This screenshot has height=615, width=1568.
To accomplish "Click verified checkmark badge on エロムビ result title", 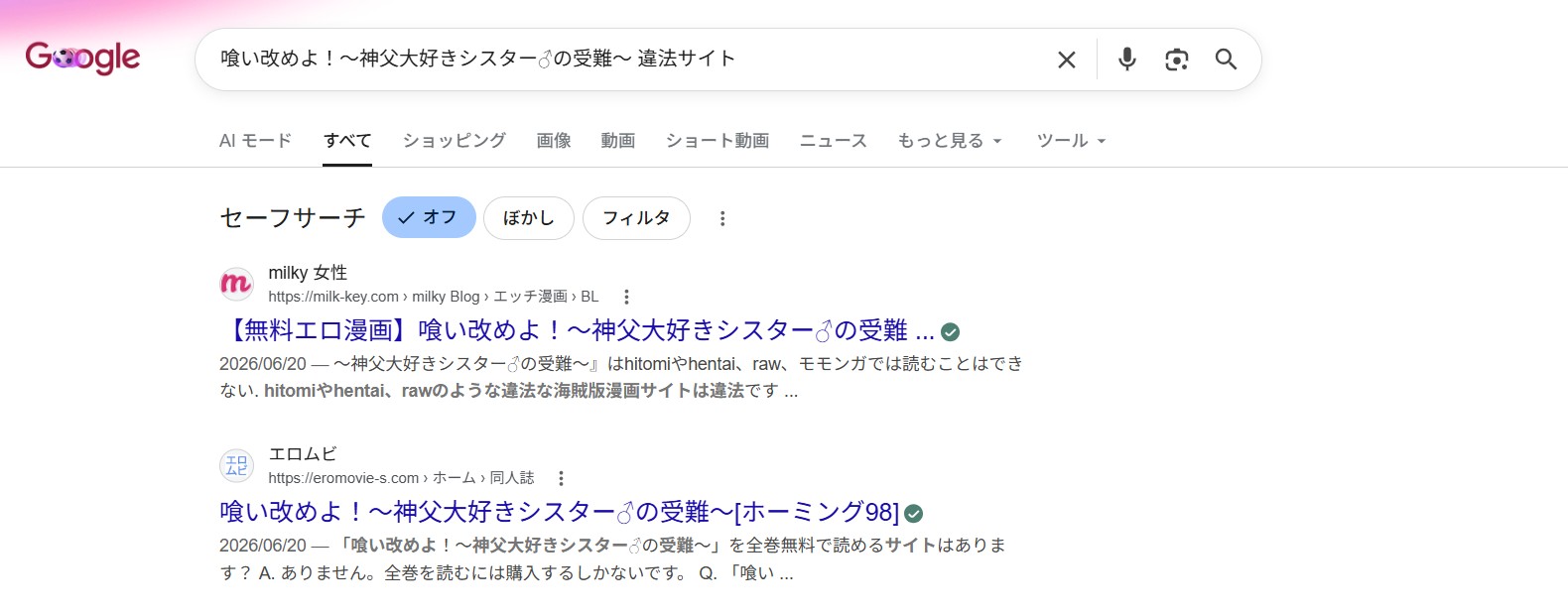I will pyautogui.click(x=914, y=513).
